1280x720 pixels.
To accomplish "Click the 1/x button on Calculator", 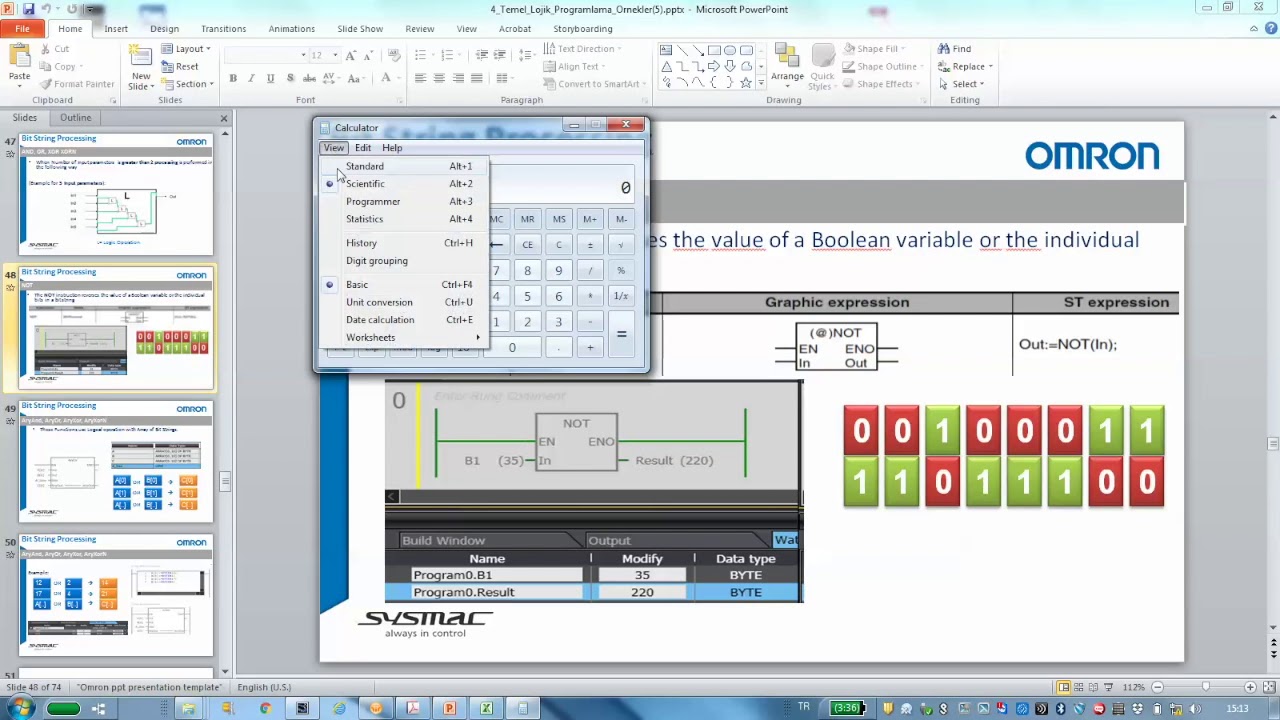I will coord(621,296).
